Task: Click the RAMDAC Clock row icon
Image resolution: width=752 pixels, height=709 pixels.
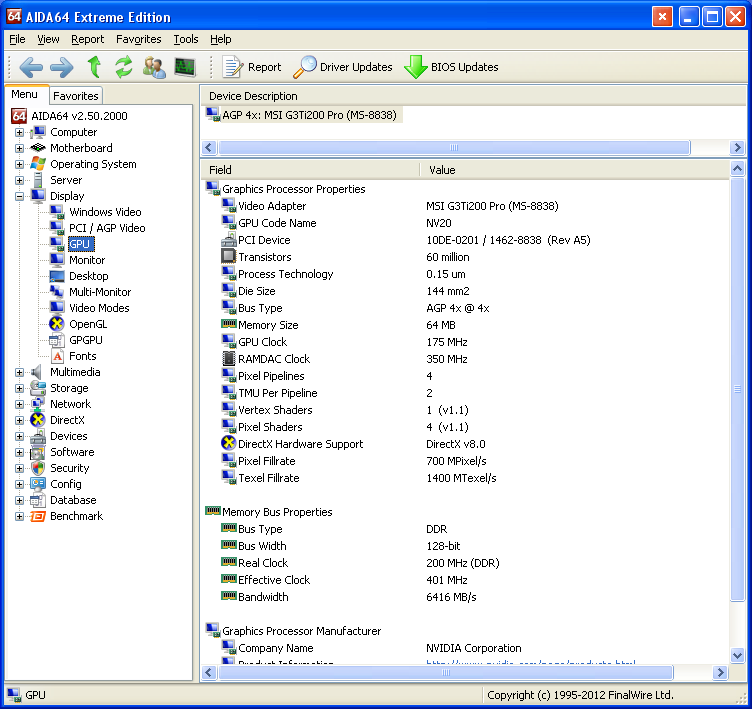Action: pyautogui.click(x=228, y=358)
